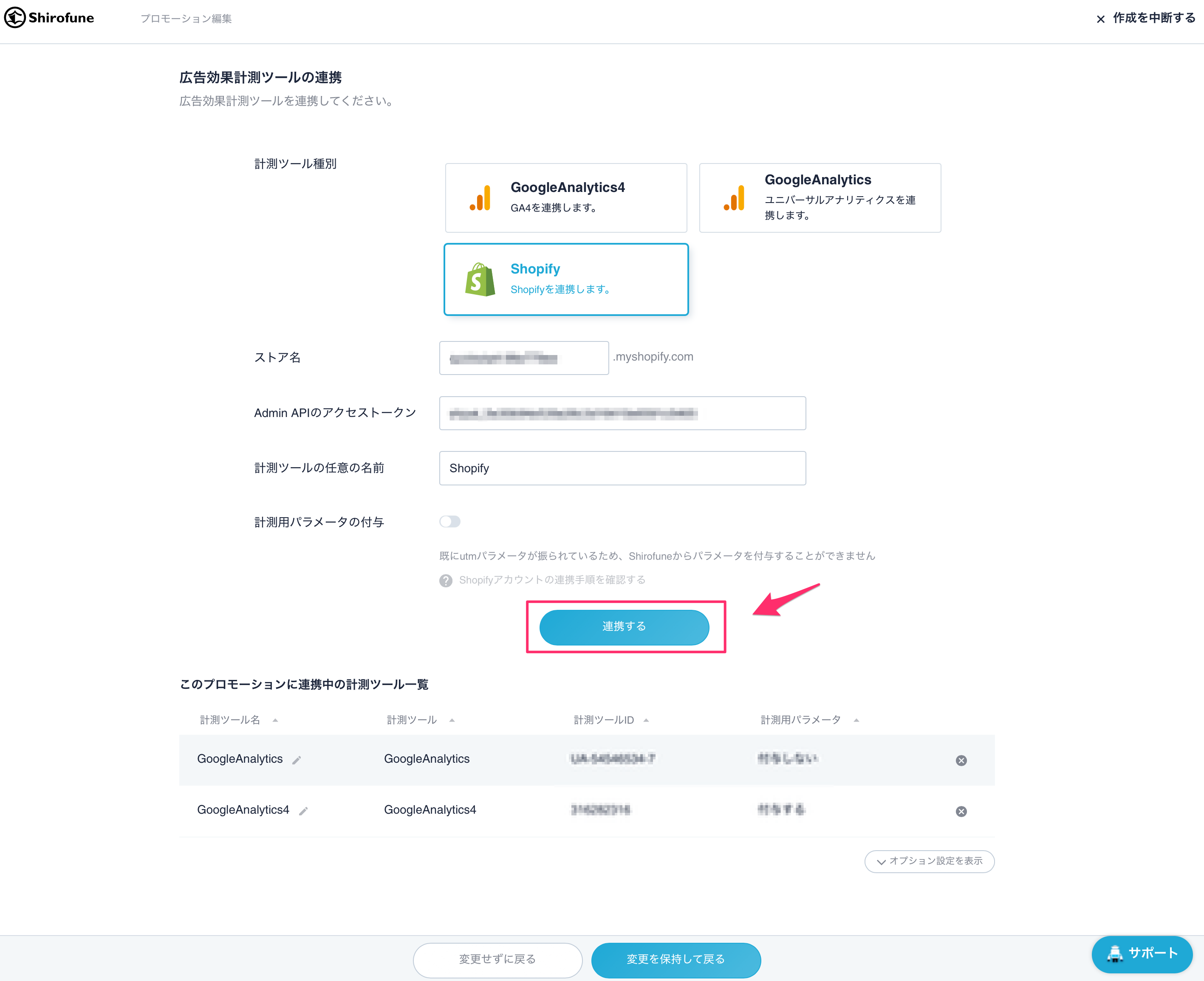This screenshot has height=981, width=1204.
Task: Click the このプロモーションに連携中の計測ツール一覧 heading
Action: [x=304, y=684]
